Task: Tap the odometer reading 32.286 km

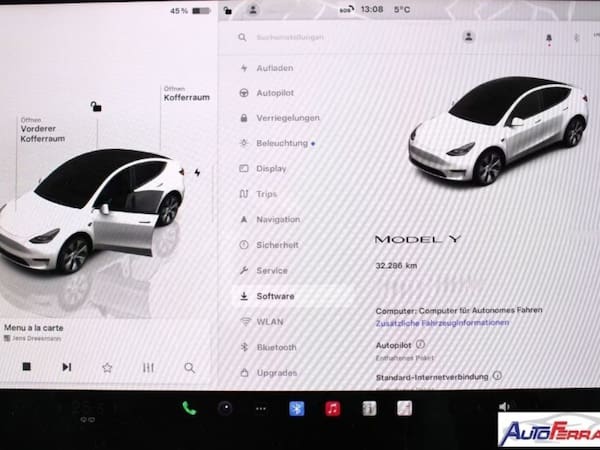Action: tap(396, 266)
